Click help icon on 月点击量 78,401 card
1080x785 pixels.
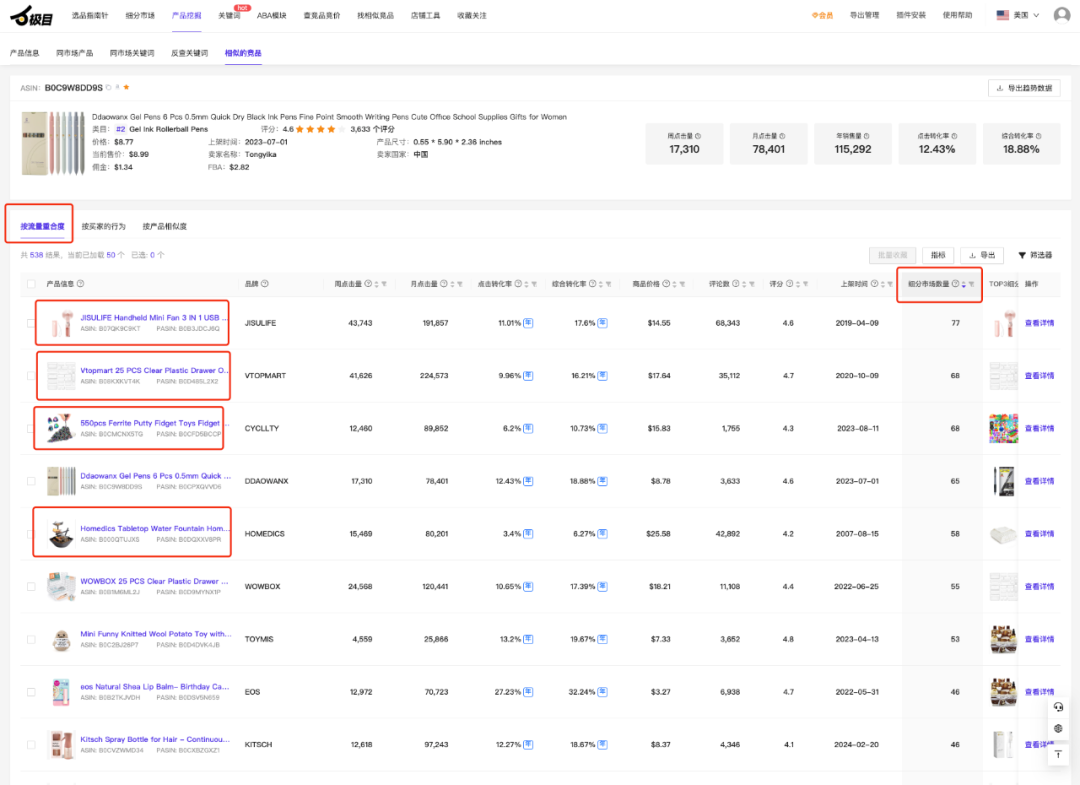click(782, 136)
